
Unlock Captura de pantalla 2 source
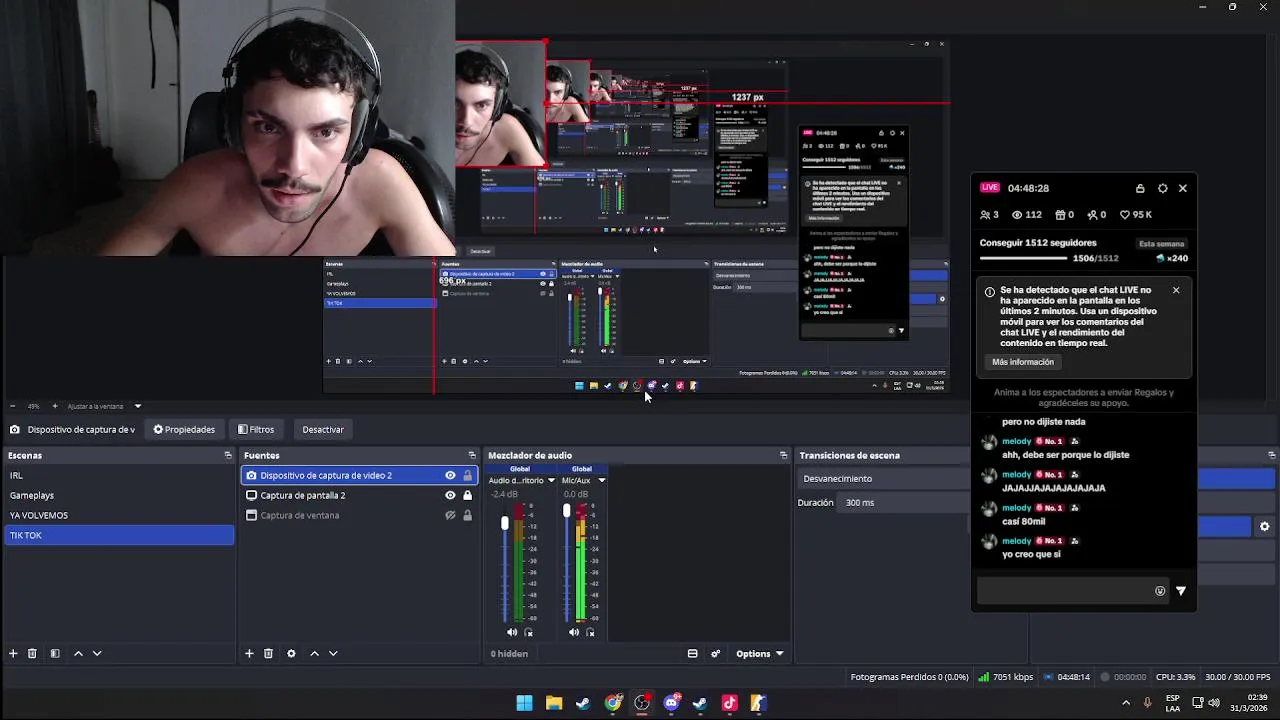click(x=467, y=495)
